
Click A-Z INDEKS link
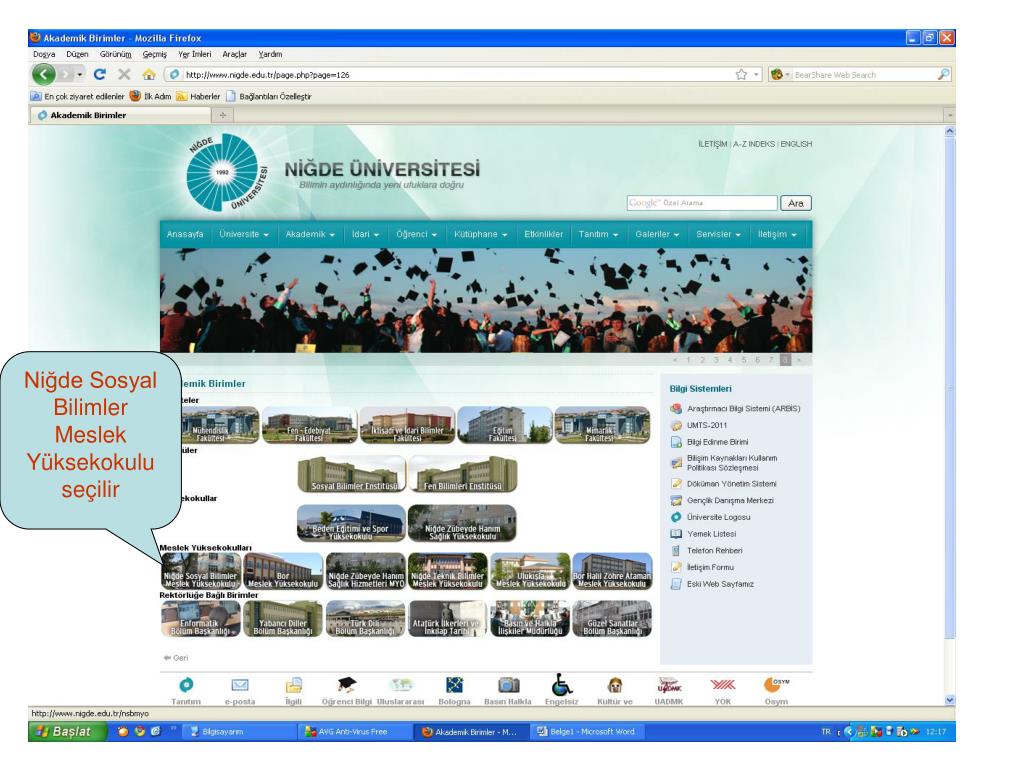(x=754, y=144)
